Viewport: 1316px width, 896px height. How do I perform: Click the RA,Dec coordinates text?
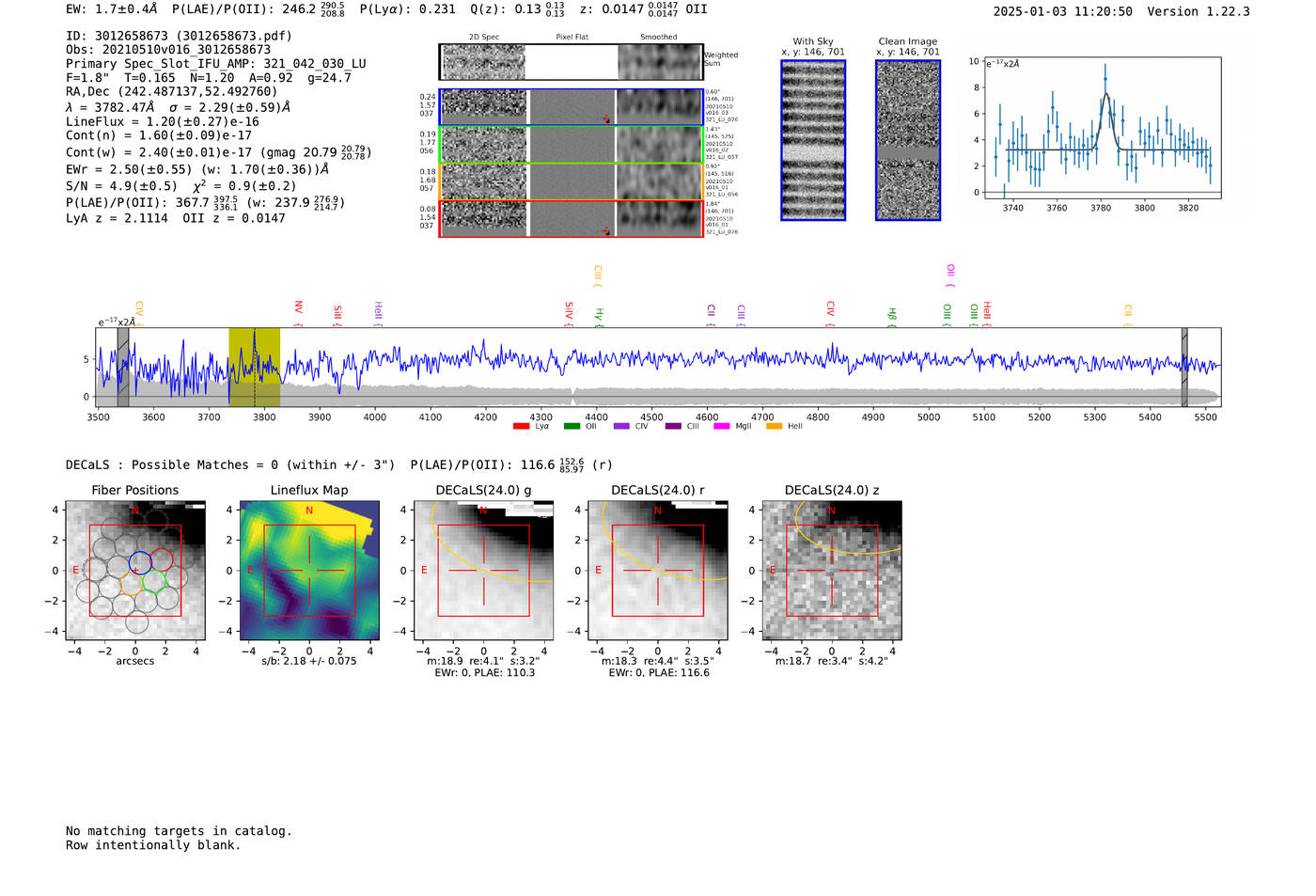(172, 91)
